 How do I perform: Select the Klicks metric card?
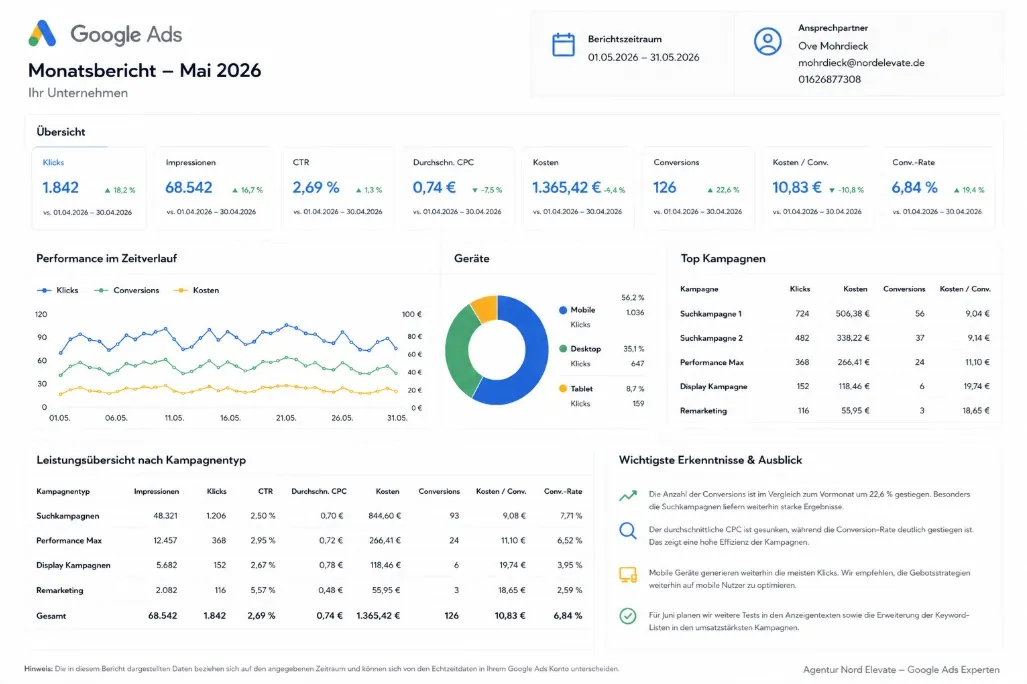click(x=88, y=188)
